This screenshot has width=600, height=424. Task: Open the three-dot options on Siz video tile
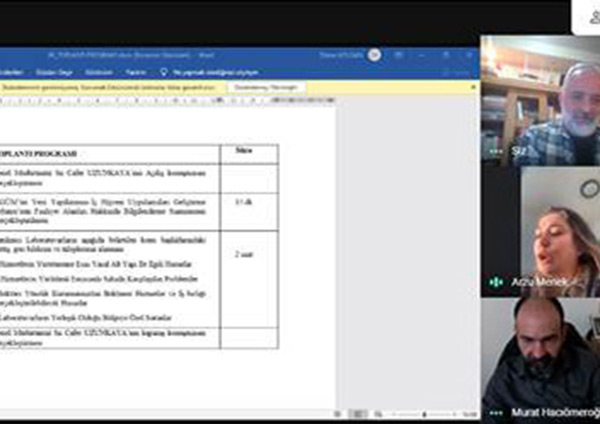[x=496, y=152]
